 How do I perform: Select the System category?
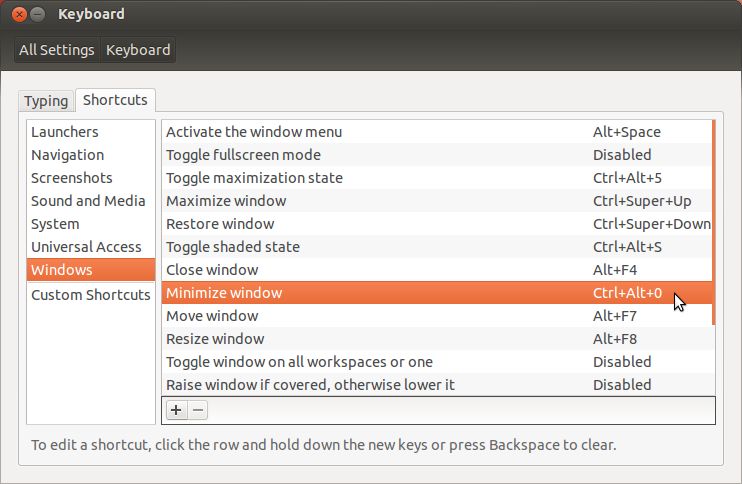click(x=91, y=224)
